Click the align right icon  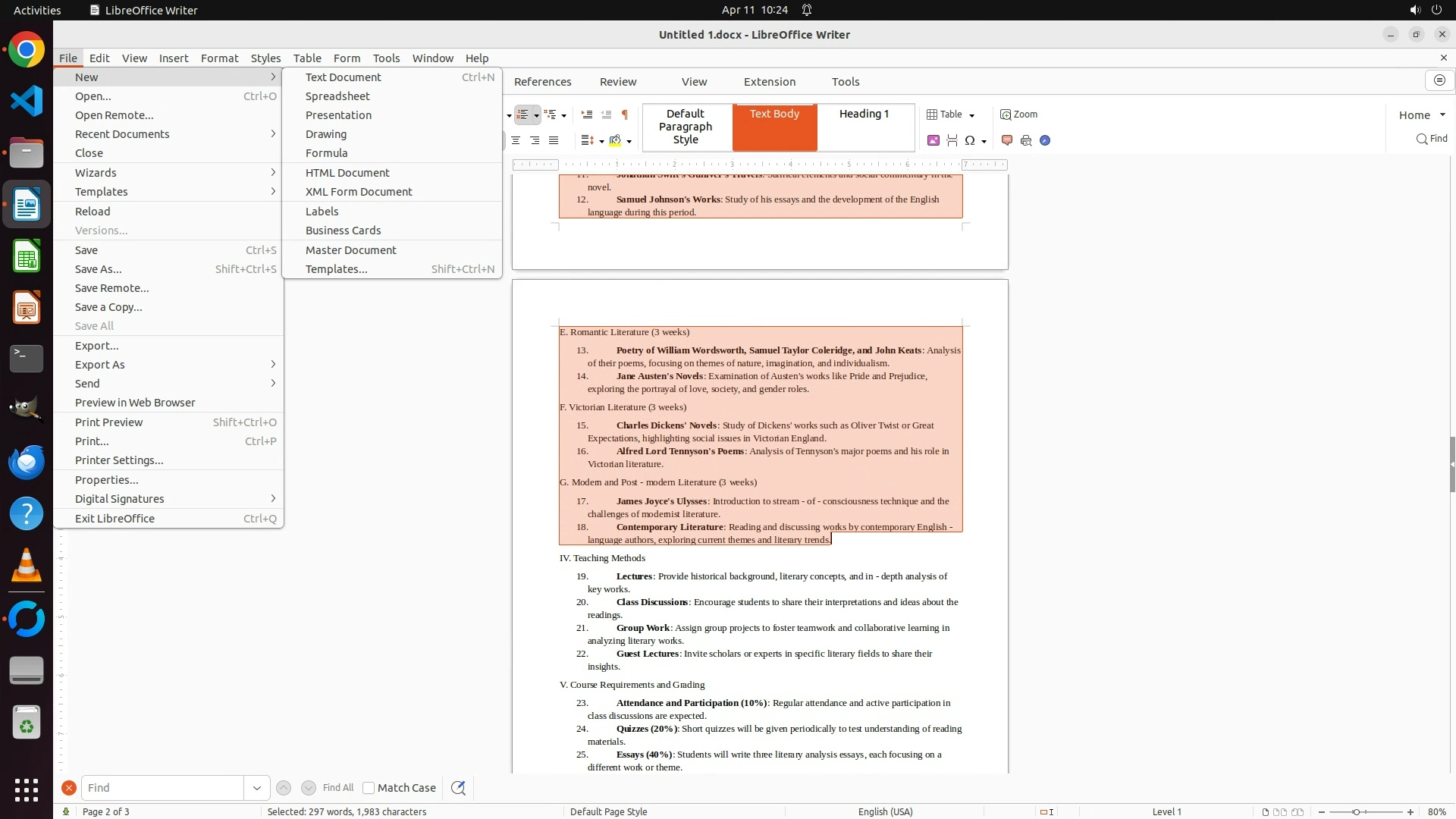tap(535, 140)
